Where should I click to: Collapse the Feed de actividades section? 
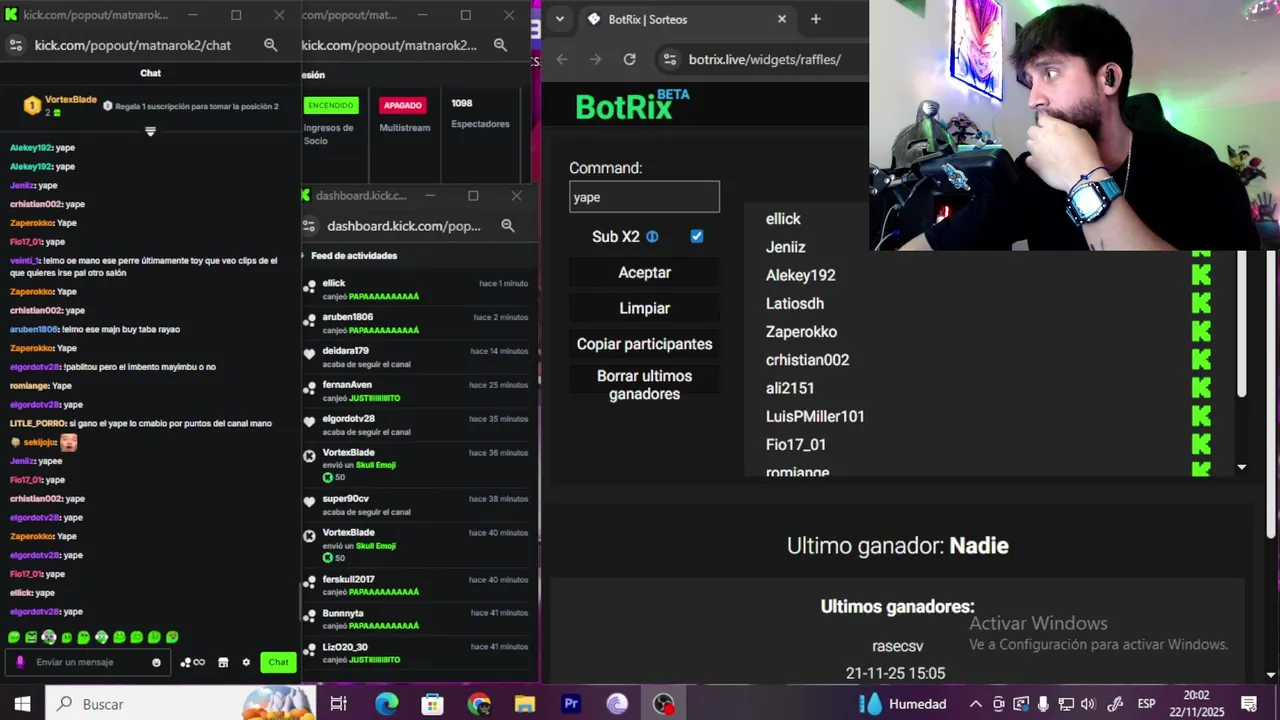[x=304, y=256]
